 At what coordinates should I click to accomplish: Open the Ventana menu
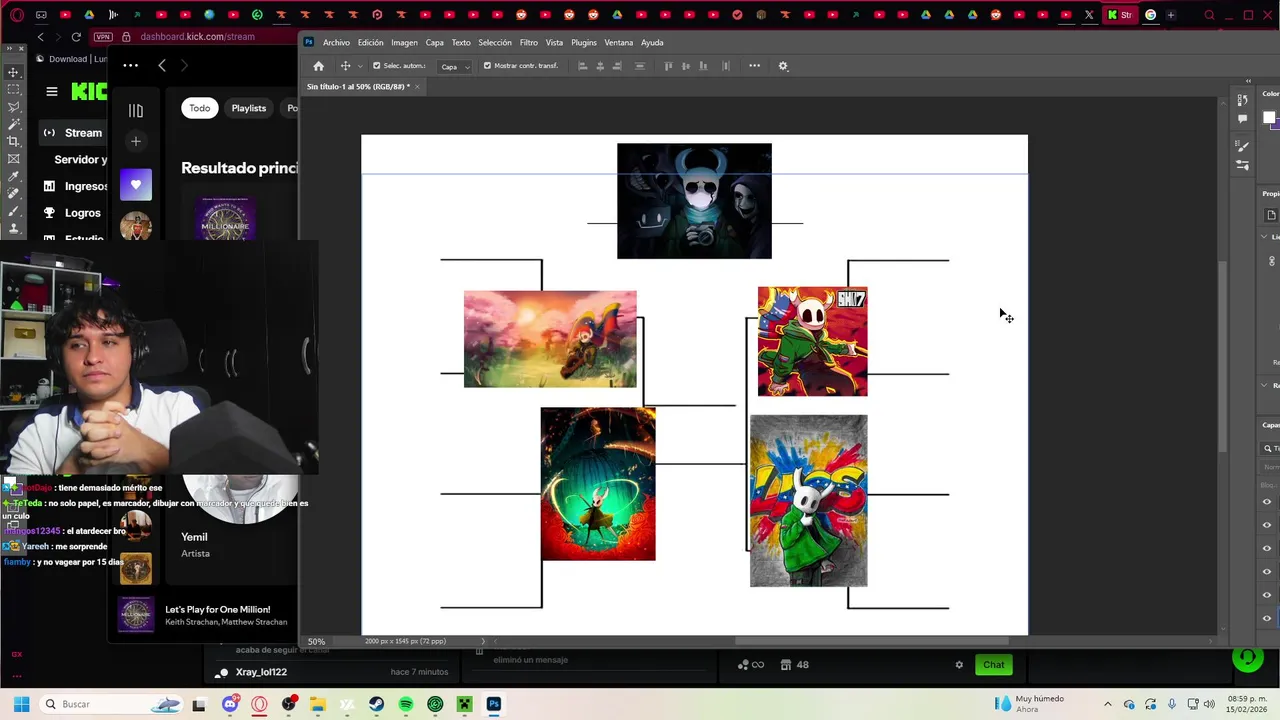618,43
